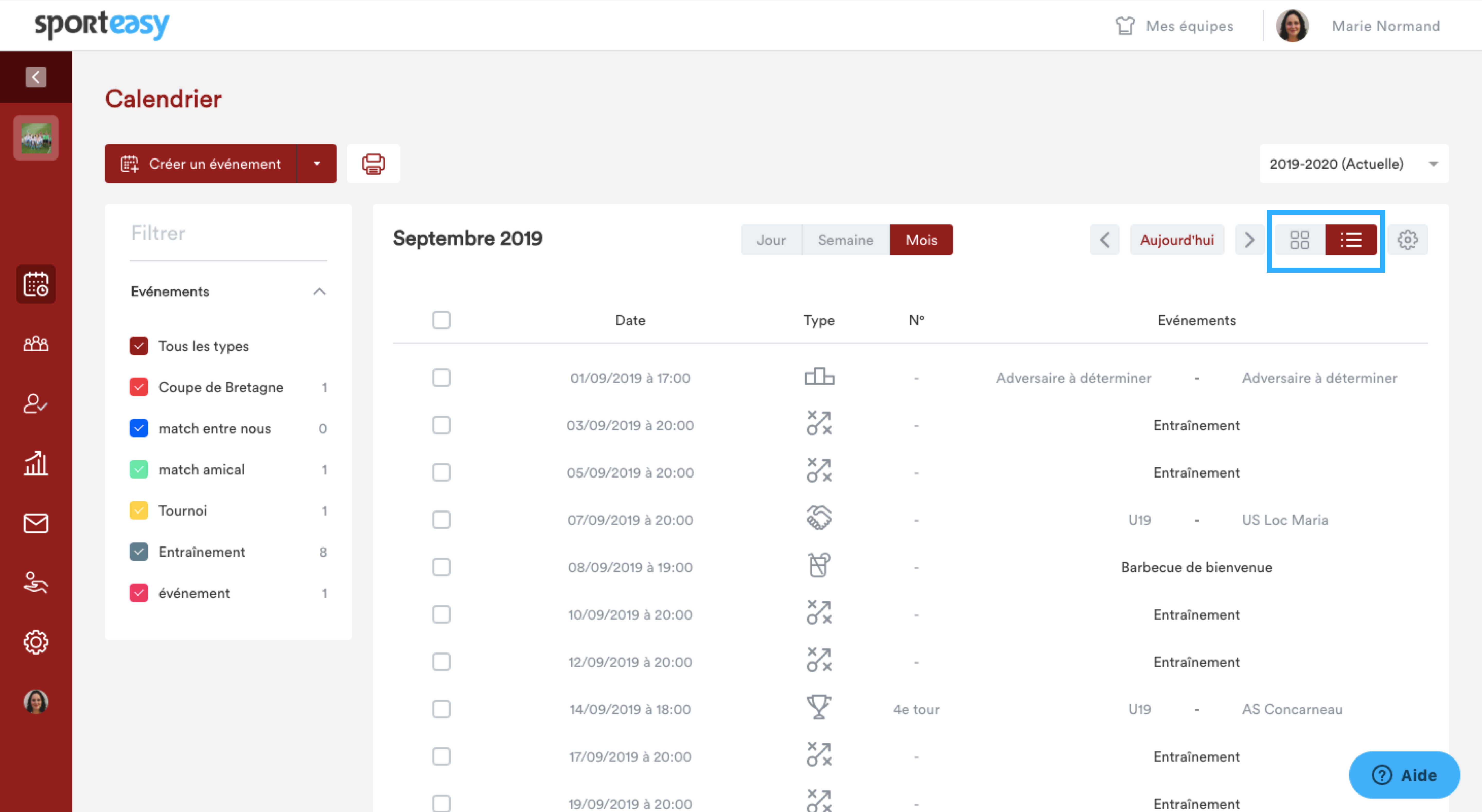Select the Mois view tab
The height and width of the screenshot is (812, 1482).
pos(921,240)
